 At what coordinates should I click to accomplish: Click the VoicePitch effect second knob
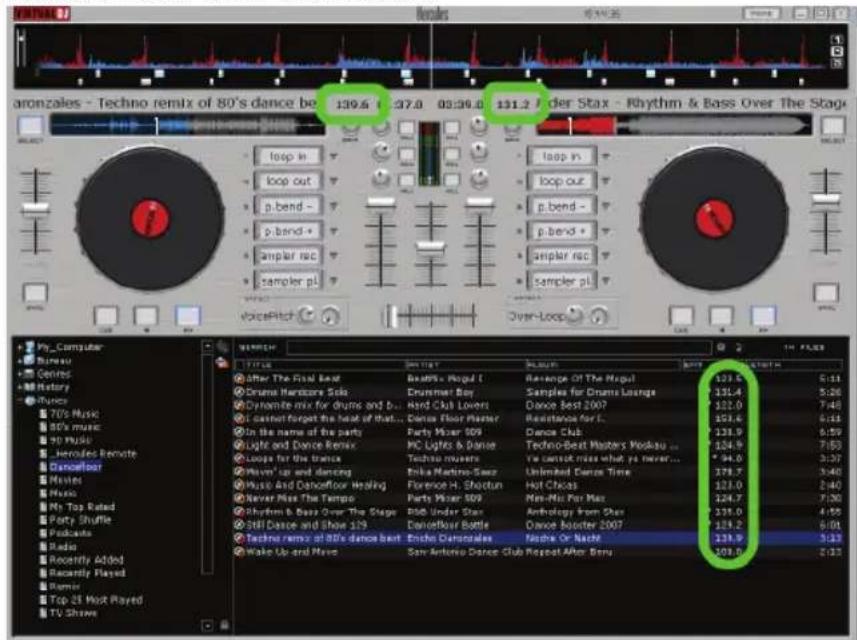[x=330, y=316]
